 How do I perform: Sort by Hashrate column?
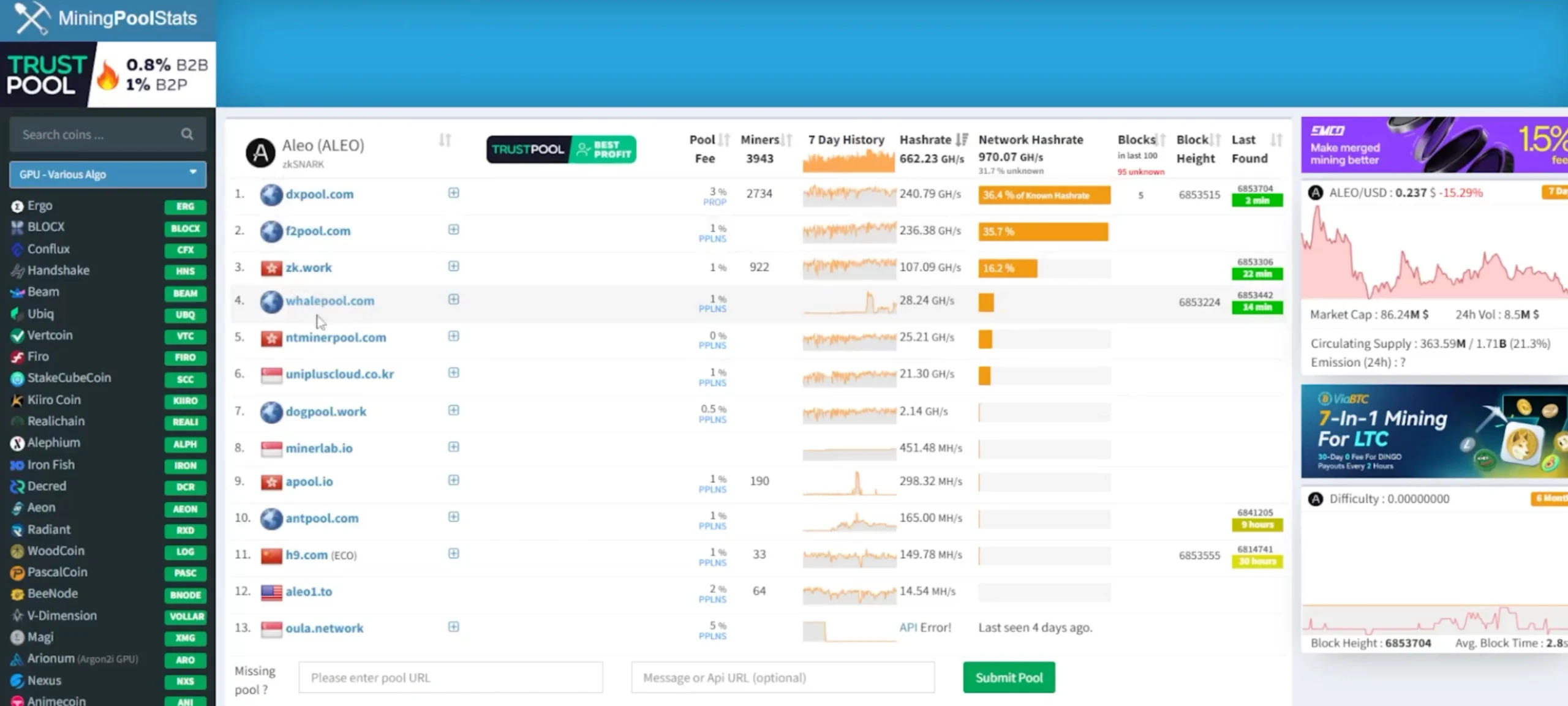962,140
